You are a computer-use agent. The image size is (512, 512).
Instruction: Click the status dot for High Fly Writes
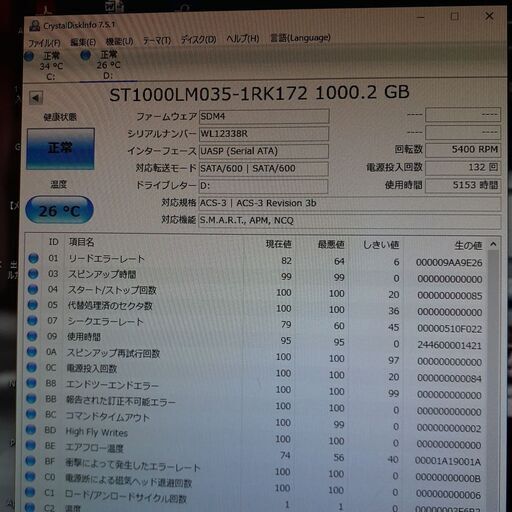(31, 430)
